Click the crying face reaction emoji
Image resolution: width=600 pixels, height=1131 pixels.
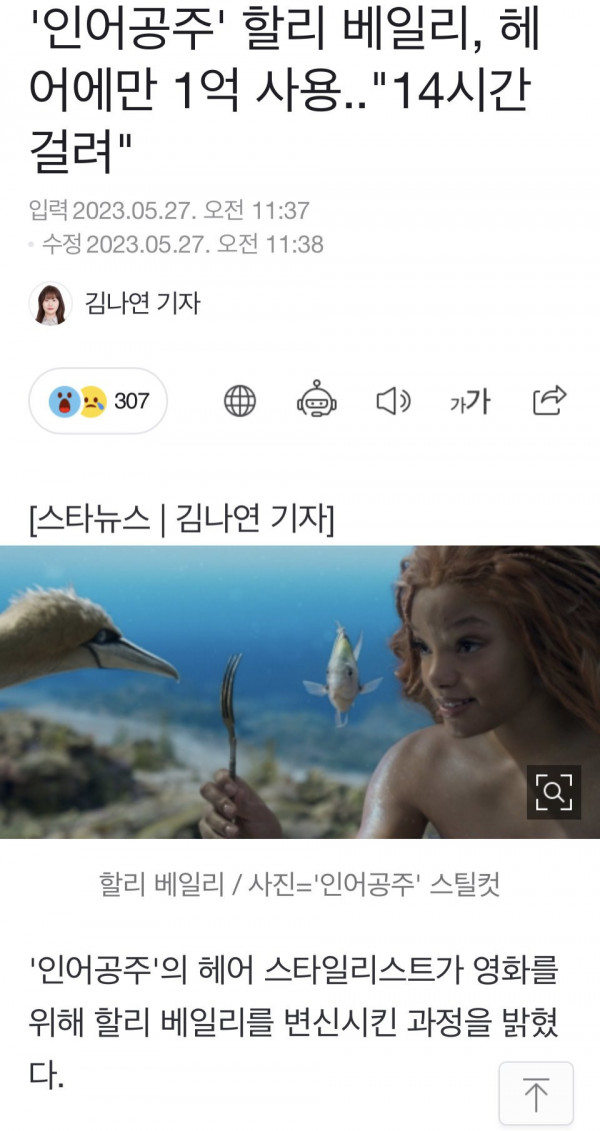click(x=93, y=400)
